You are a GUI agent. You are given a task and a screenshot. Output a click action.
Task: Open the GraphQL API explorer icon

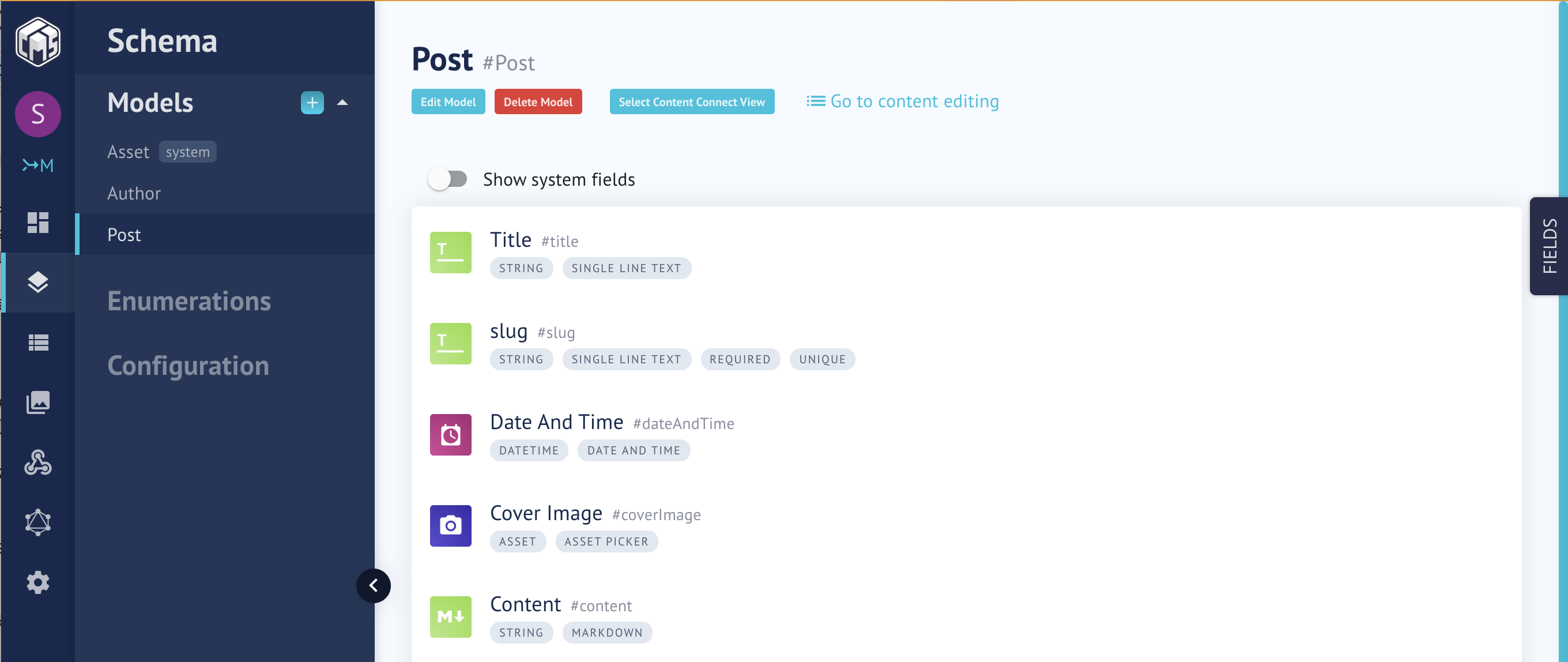(37, 522)
